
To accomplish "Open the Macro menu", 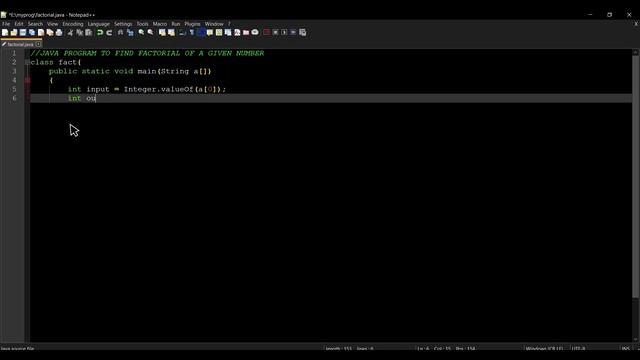I will (x=160, y=24).
